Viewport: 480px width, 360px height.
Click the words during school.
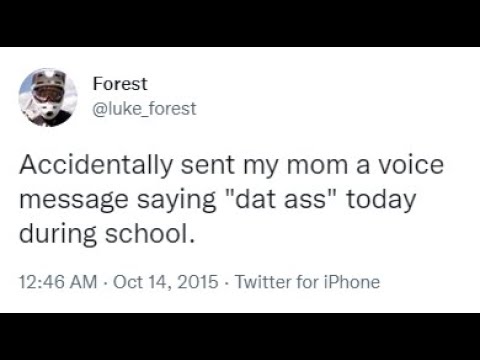[x=107, y=233]
